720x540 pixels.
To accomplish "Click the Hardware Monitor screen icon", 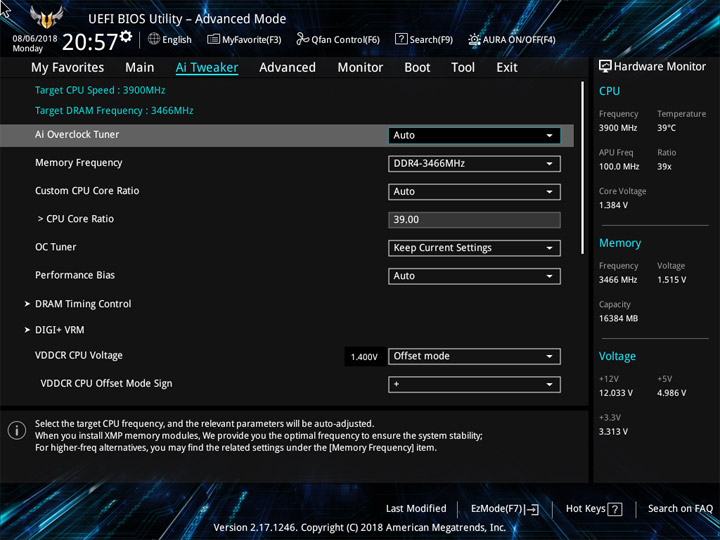I will pyautogui.click(x=605, y=67).
